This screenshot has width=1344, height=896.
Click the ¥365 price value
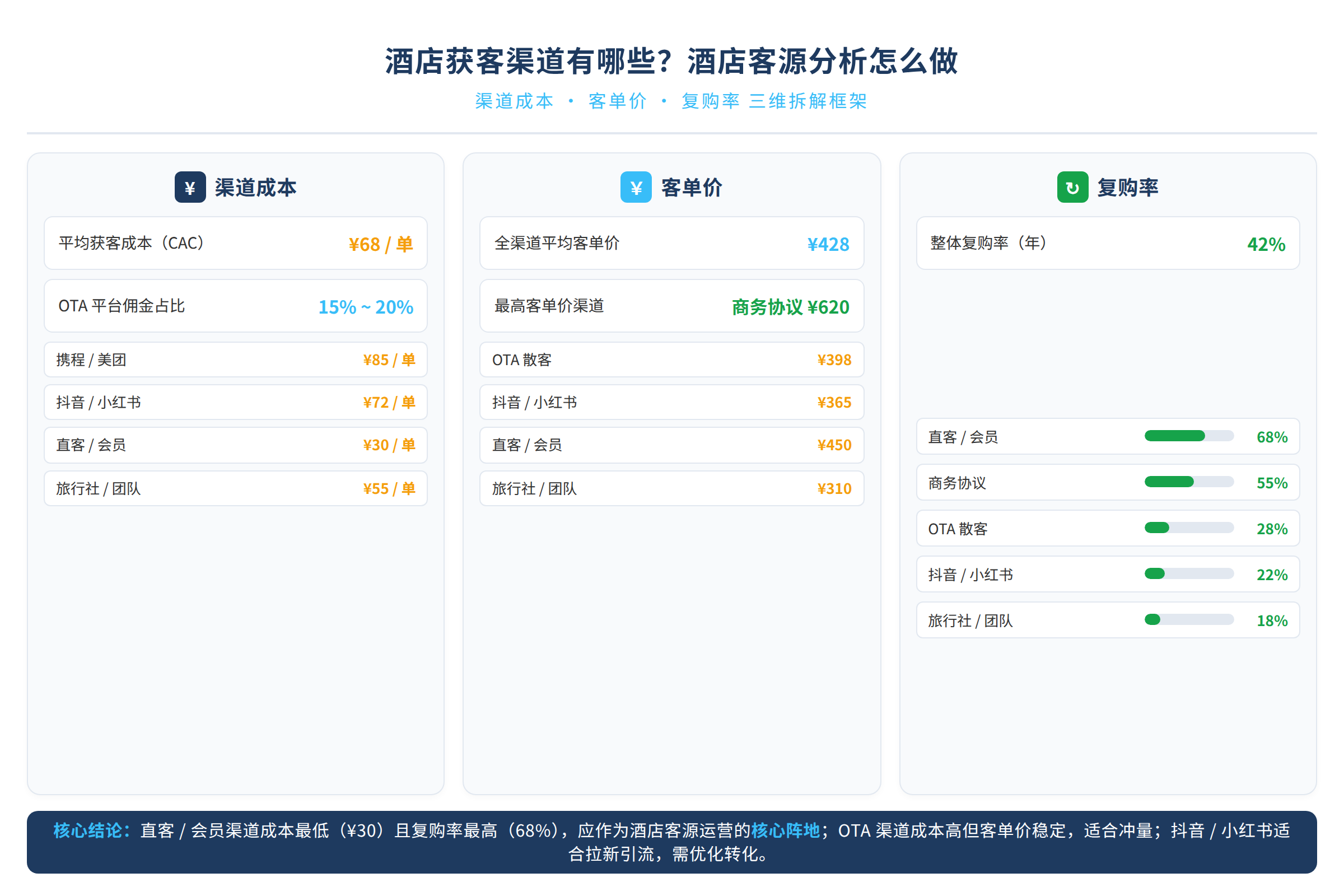pos(834,402)
